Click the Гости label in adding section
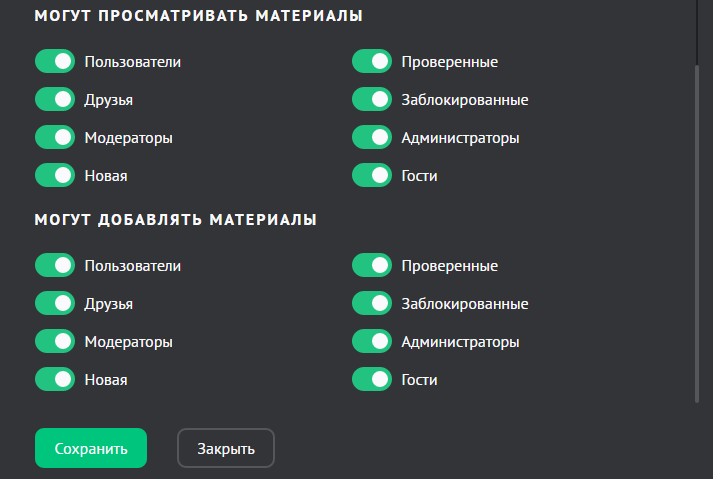Viewport: 713px width, 479px height. click(x=419, y=380)
